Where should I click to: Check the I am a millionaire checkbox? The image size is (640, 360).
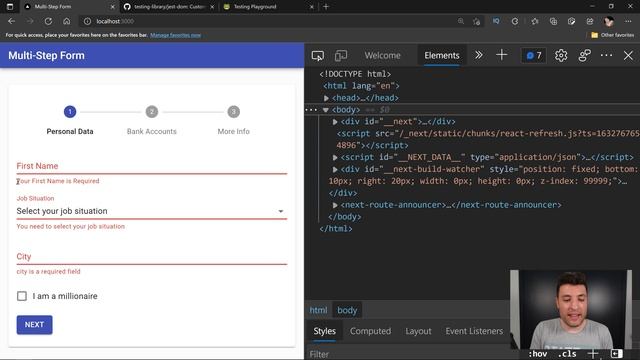[22, 296]
